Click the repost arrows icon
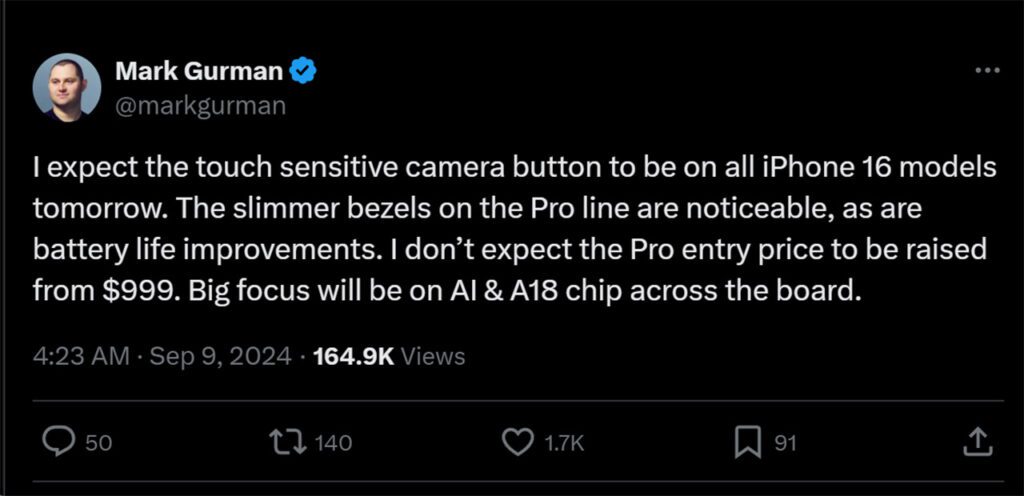 pos(289,442)
